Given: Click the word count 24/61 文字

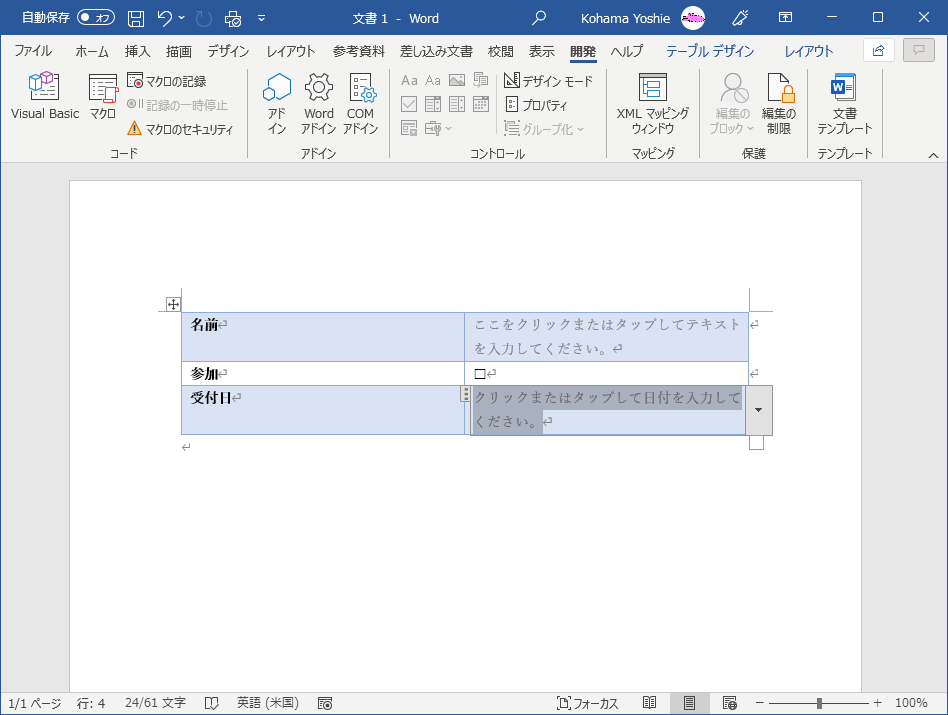Looking at the screenshot, I should [155, 703].
